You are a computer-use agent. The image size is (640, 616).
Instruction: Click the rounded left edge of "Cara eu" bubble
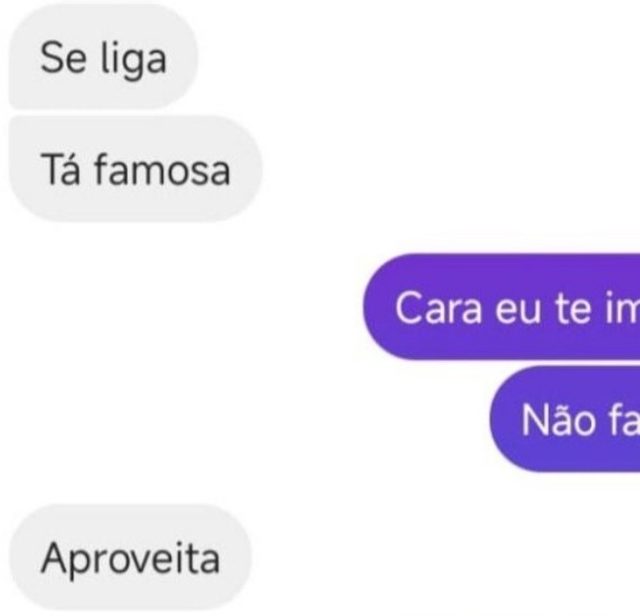(368, 307)
